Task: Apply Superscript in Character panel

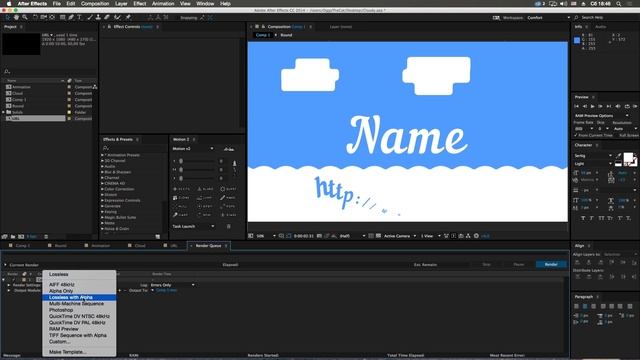Action: pos(620,218)
